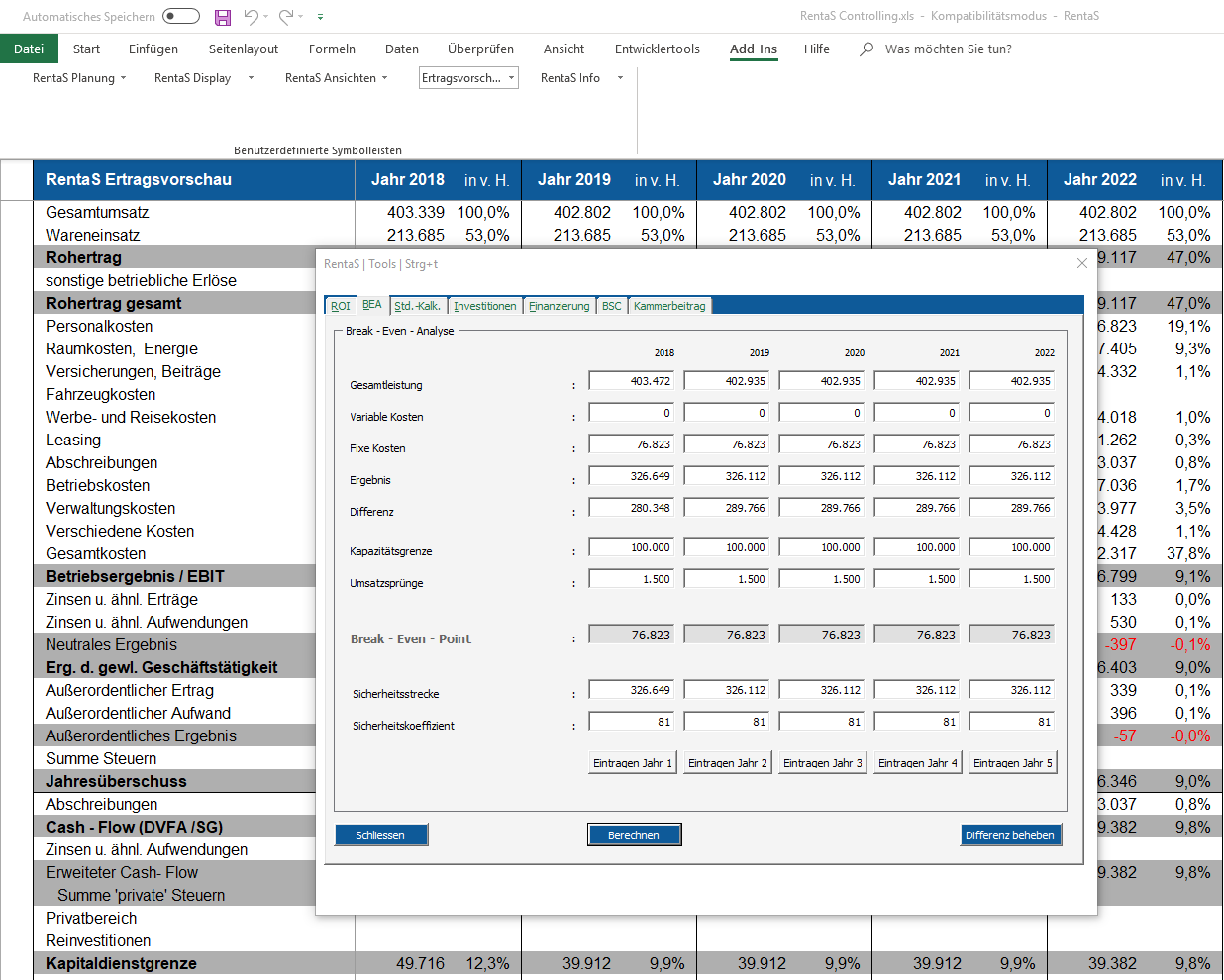Select the Überprüfen ribbon tab

(x=480, y=49)
